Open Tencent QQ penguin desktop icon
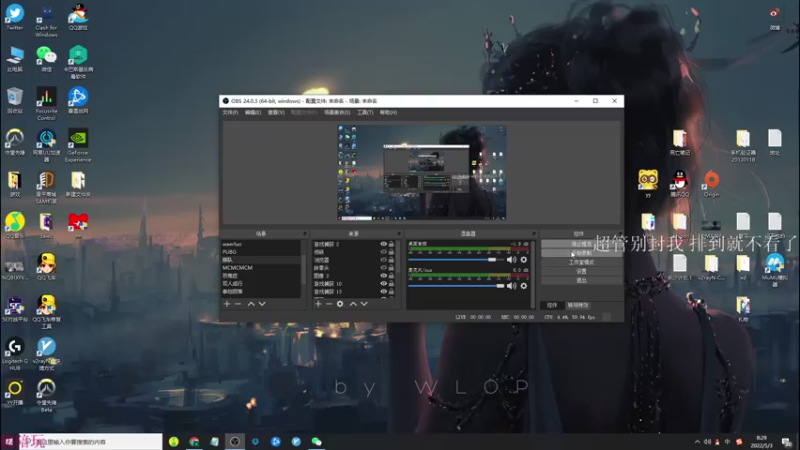Viewport: 800px width, 450px height. (680, 184)
